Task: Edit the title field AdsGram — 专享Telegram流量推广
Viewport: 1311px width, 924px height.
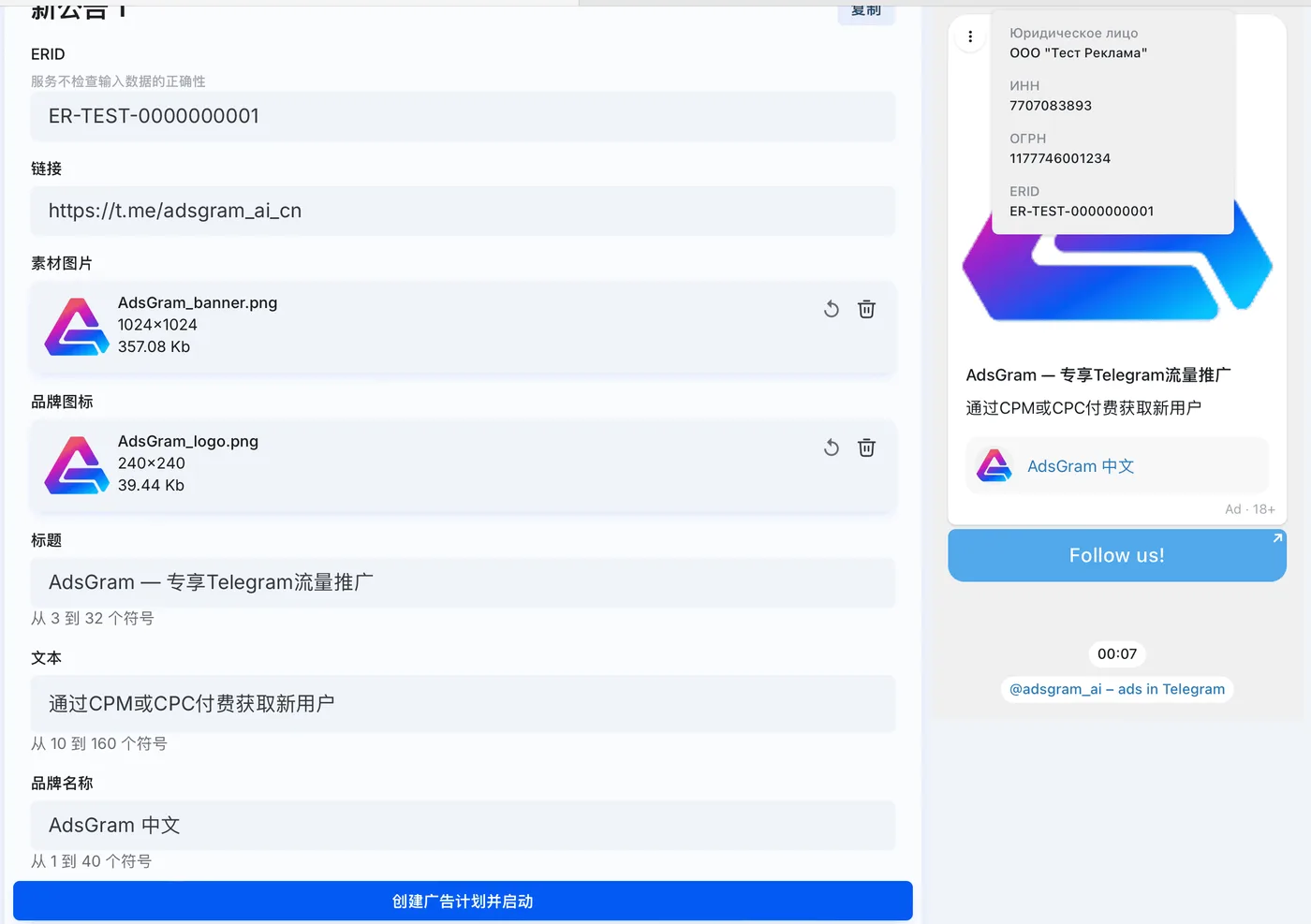Action: point(463,582)
